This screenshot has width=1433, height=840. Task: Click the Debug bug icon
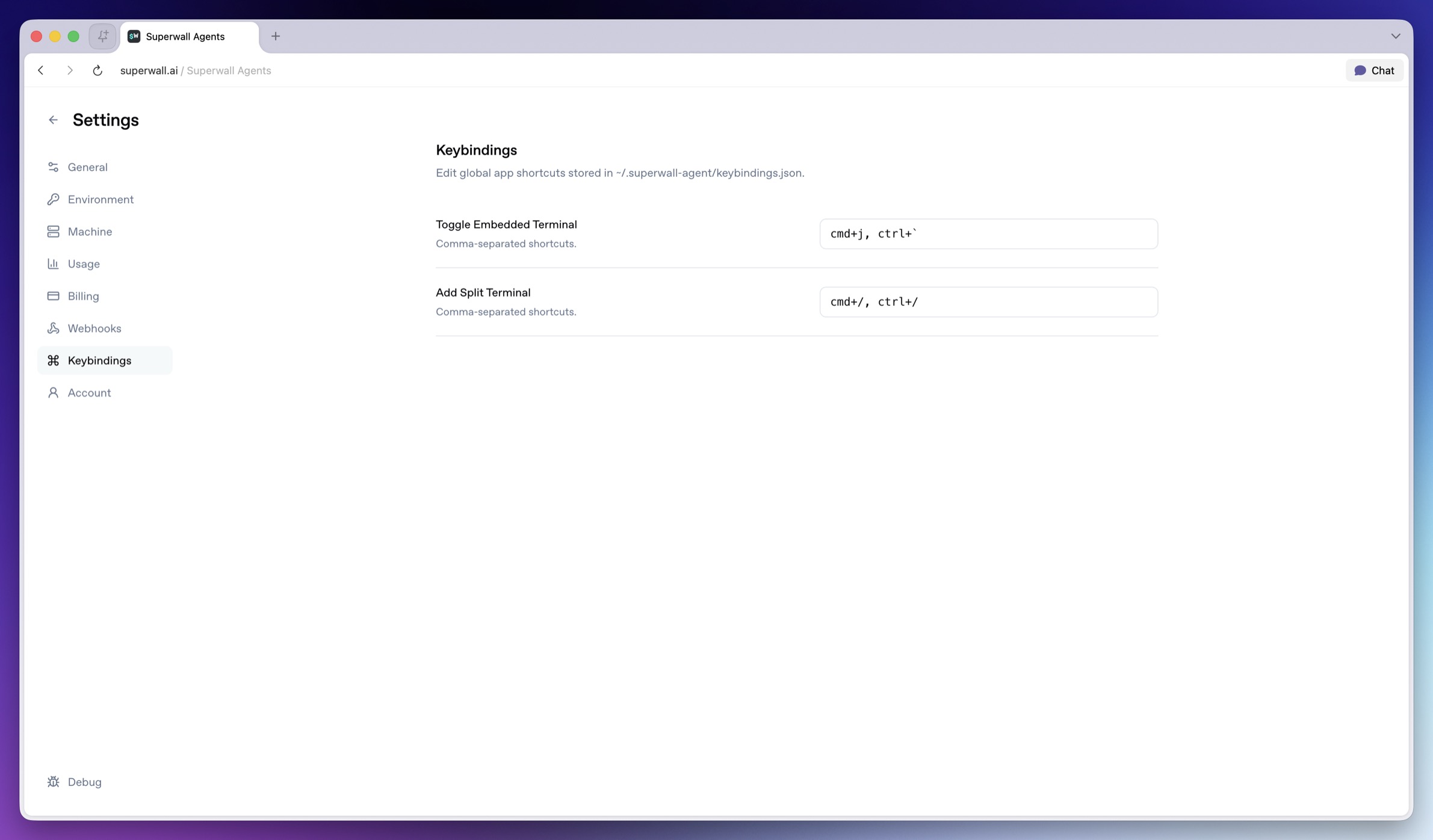coord(53,782)
